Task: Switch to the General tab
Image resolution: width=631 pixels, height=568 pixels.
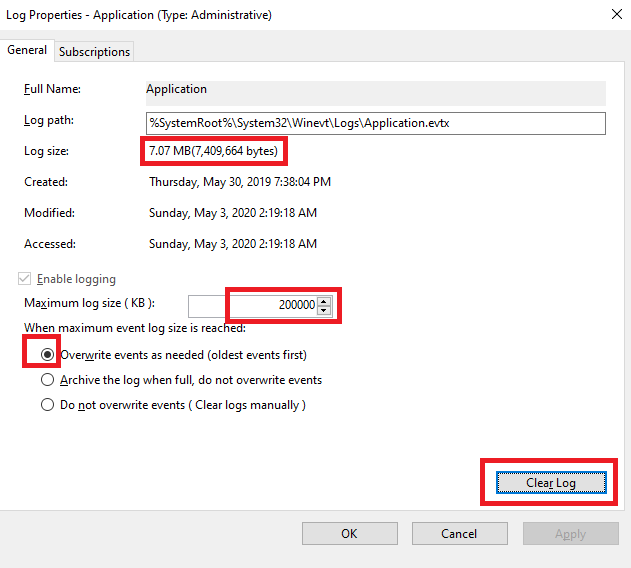Action: 27,50
